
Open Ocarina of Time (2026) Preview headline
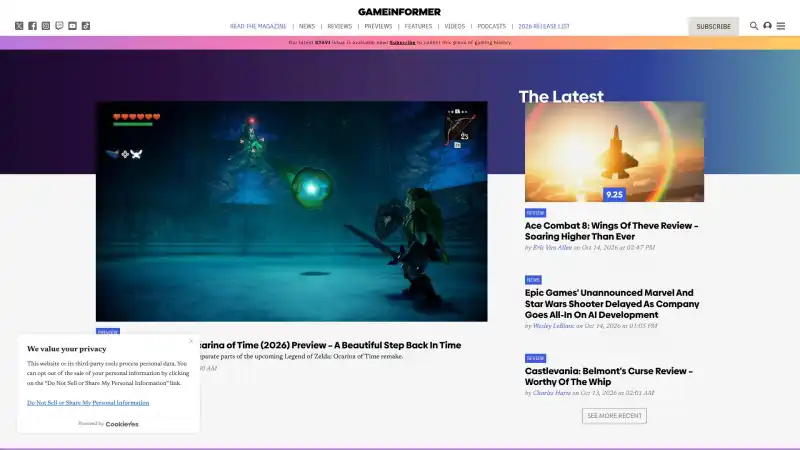coord(329,345)
